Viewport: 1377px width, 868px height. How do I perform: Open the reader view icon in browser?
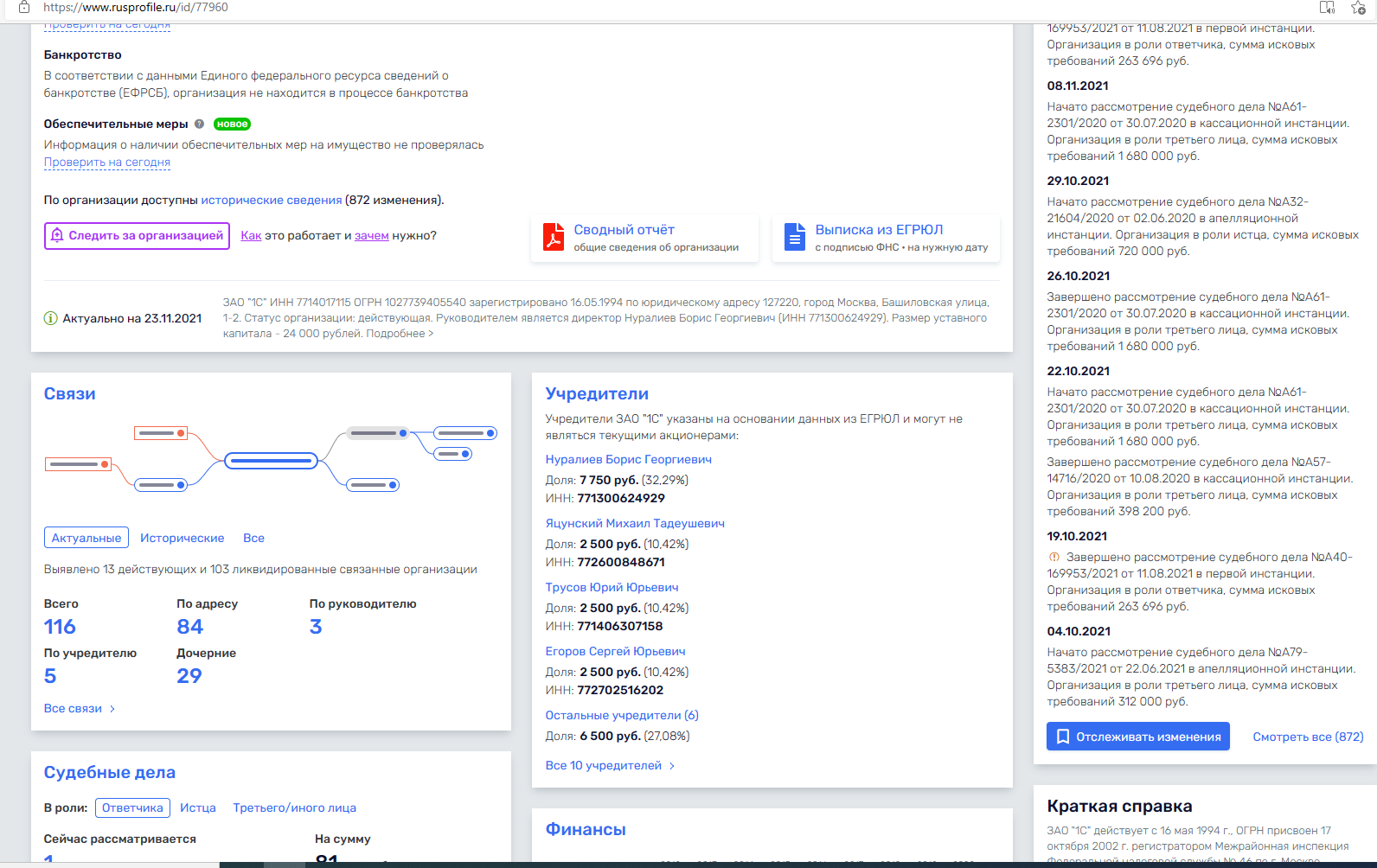click(1327, 8)
